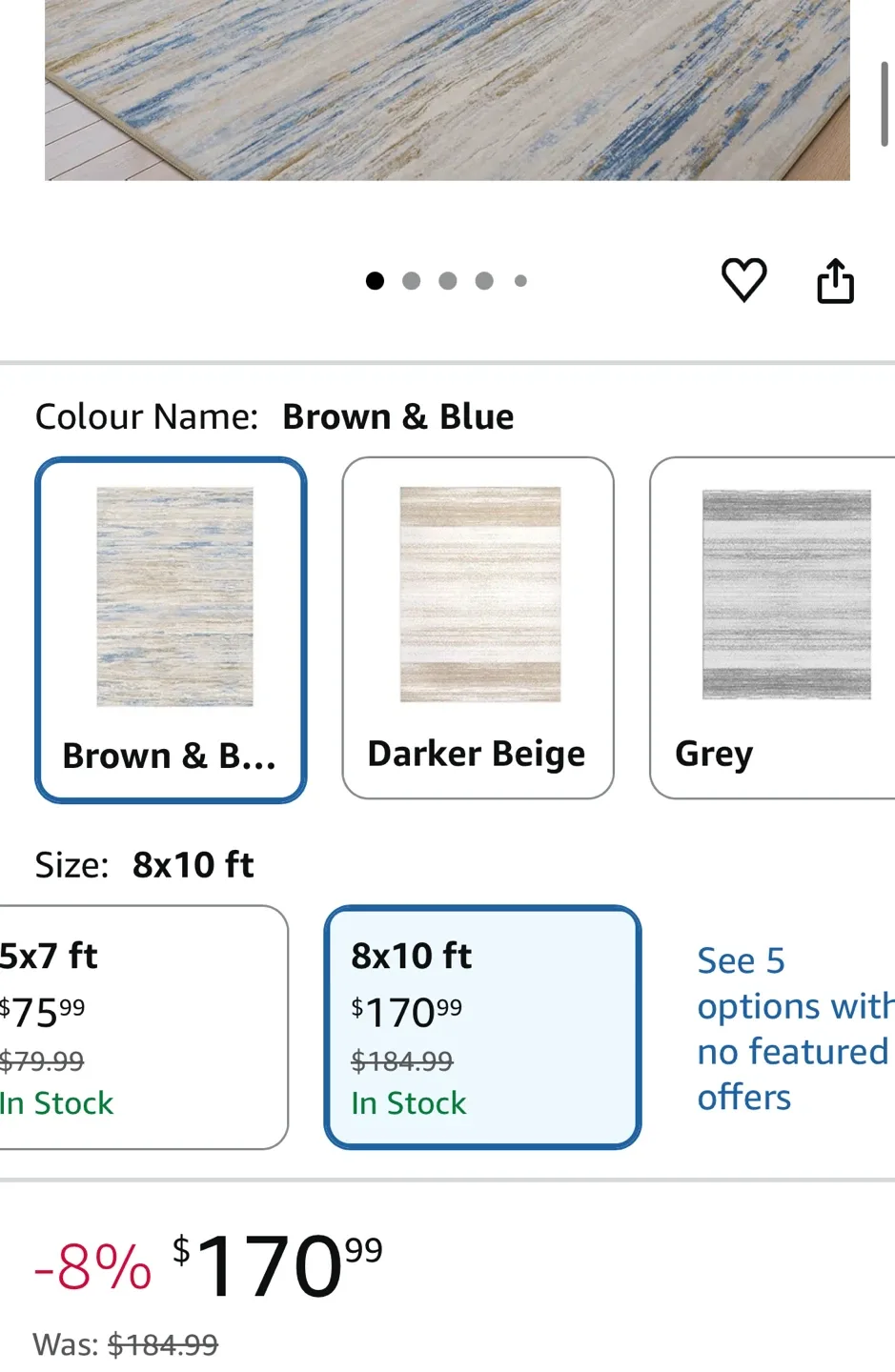The height and width of the screenshot is (1372, 895).
Task: Select the third carousel dot
Action: click(x=448, y=280)
